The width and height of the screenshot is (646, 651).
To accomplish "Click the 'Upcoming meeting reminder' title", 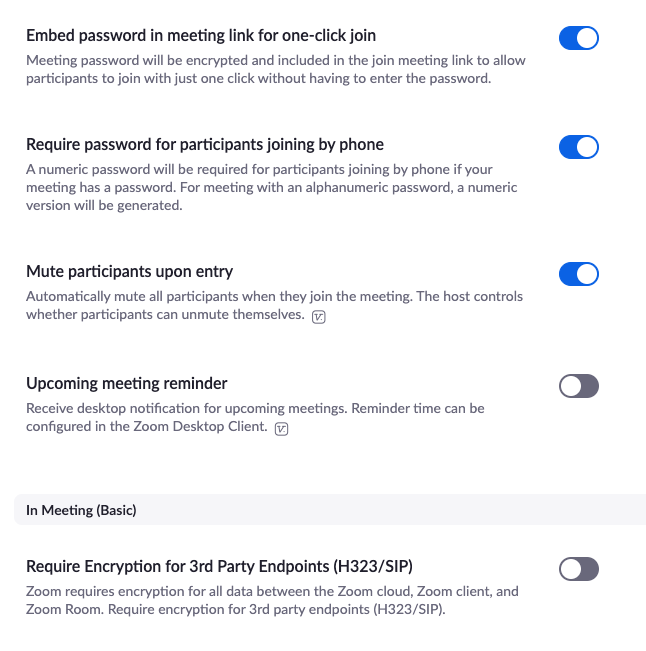I will (127, 383).
